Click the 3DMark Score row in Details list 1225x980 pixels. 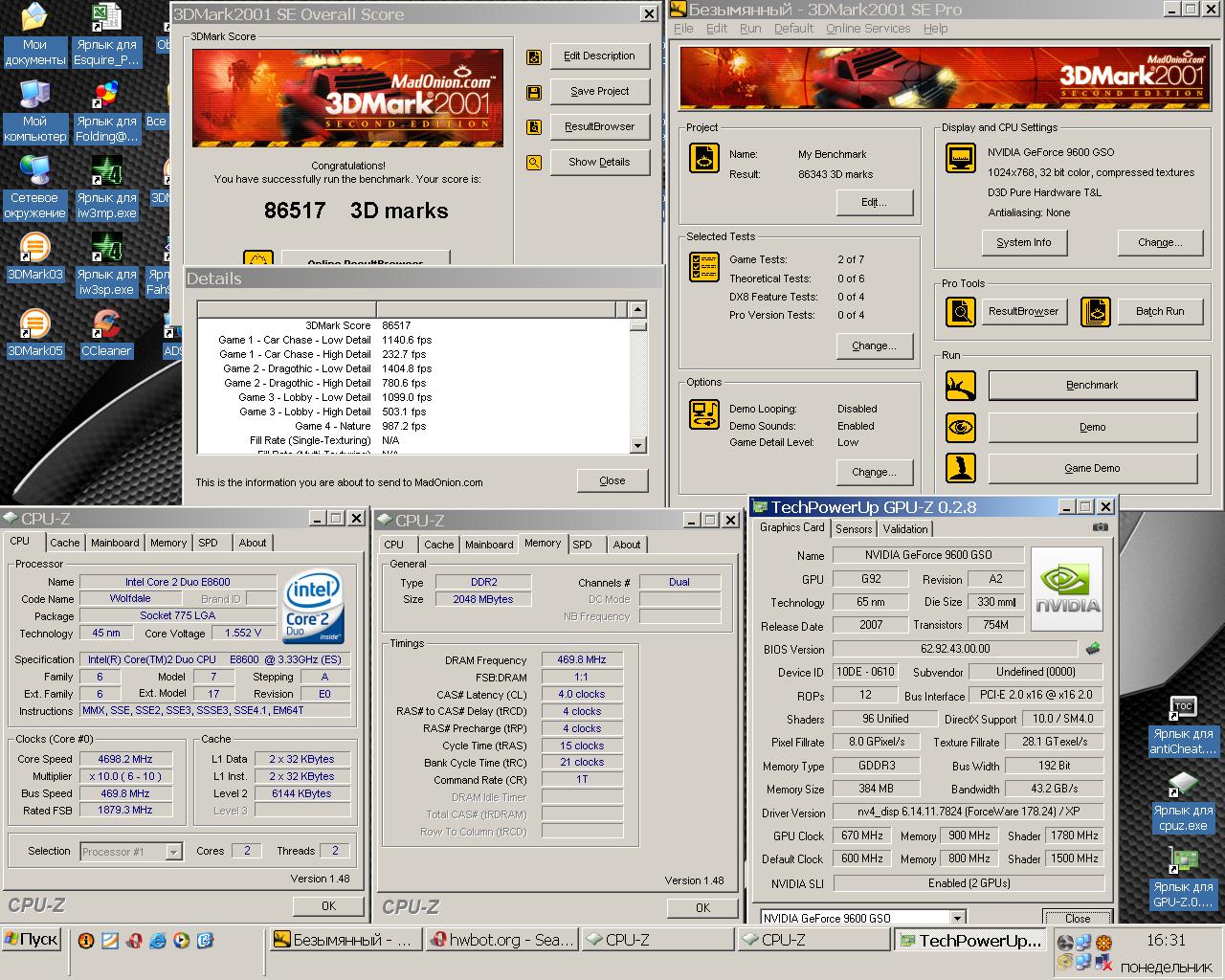point(412,325)
